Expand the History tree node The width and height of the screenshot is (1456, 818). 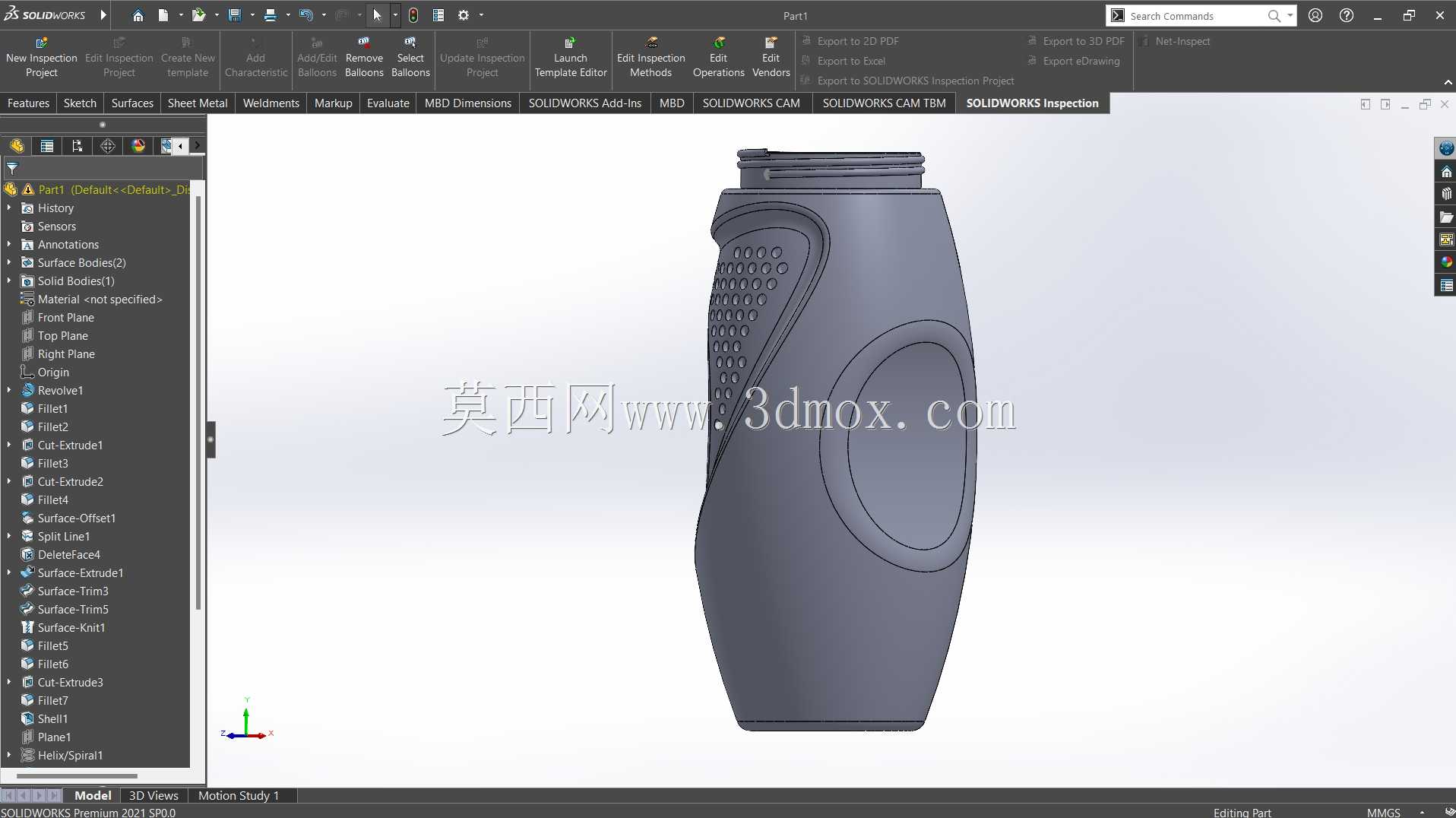(9, 208)
